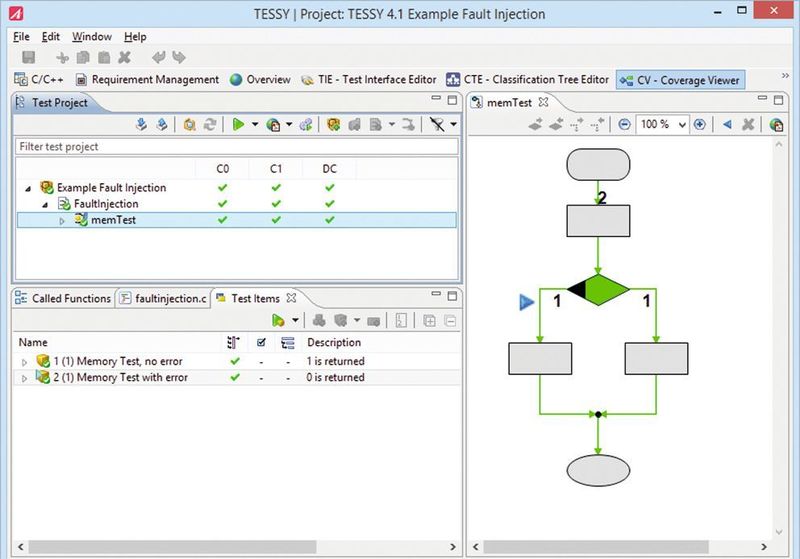This screenshot has width=800, height=559.
Task: Click zoom out minus icon in Coverage Viewer
Action: [624, 124]
